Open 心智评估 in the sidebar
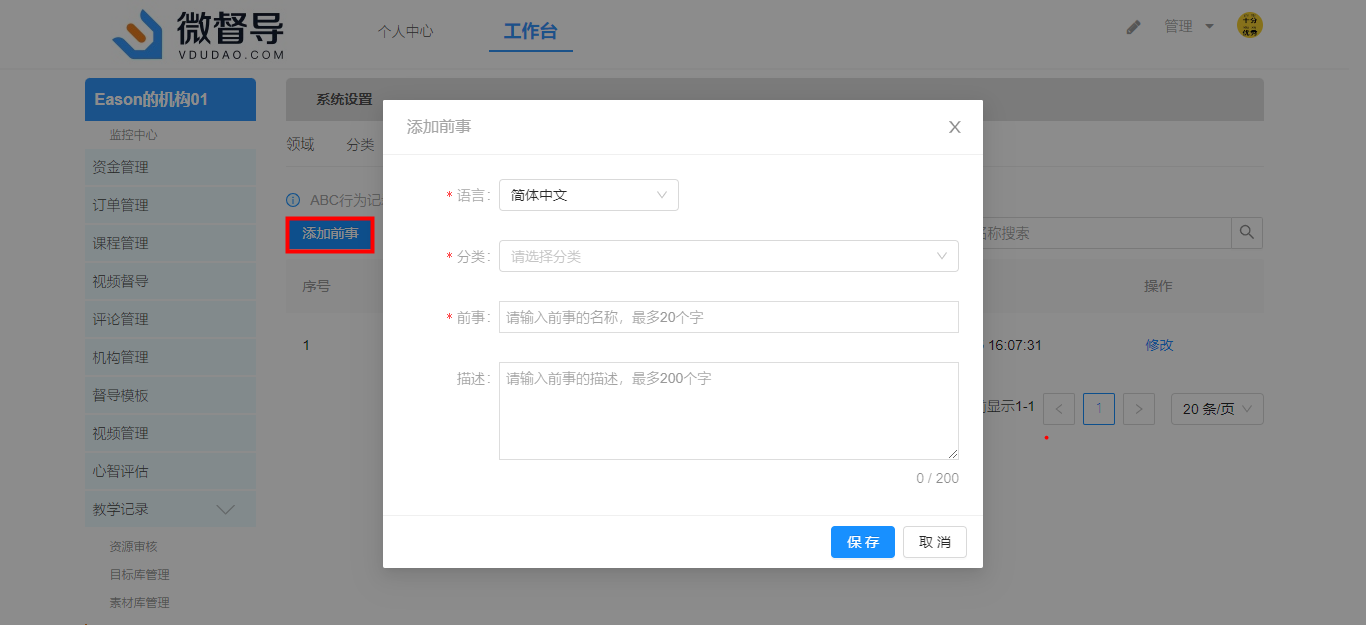This screenshot has width=1366, height=625. tap(170, 471)
